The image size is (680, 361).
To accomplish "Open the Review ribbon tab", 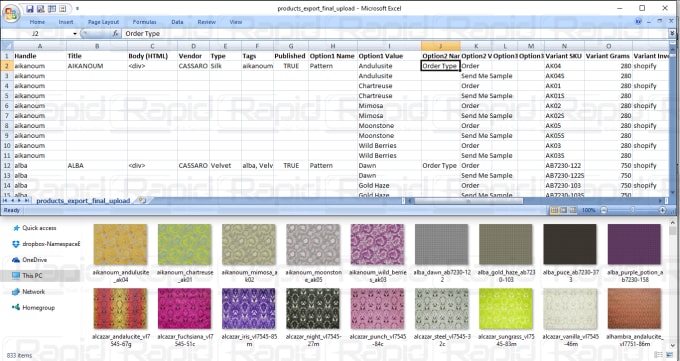I will pyautogui.click(x=206, y=22).
